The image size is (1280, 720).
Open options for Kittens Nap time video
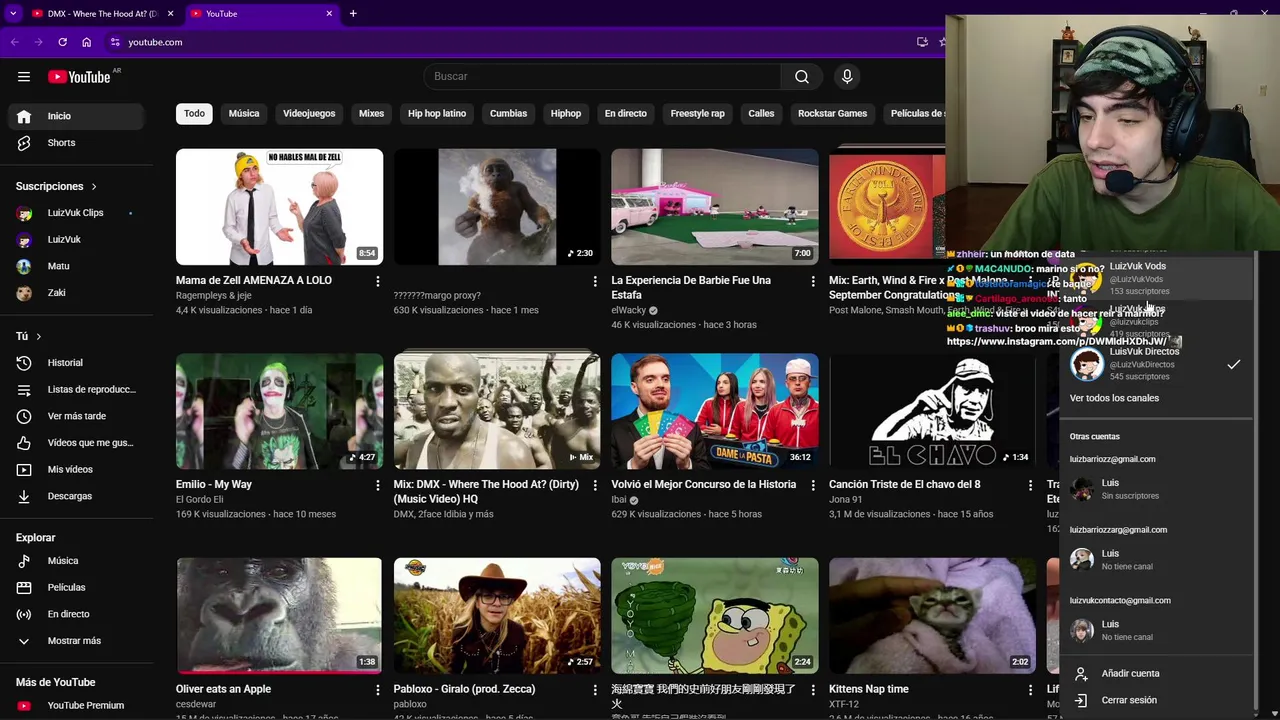point(1030,690)
